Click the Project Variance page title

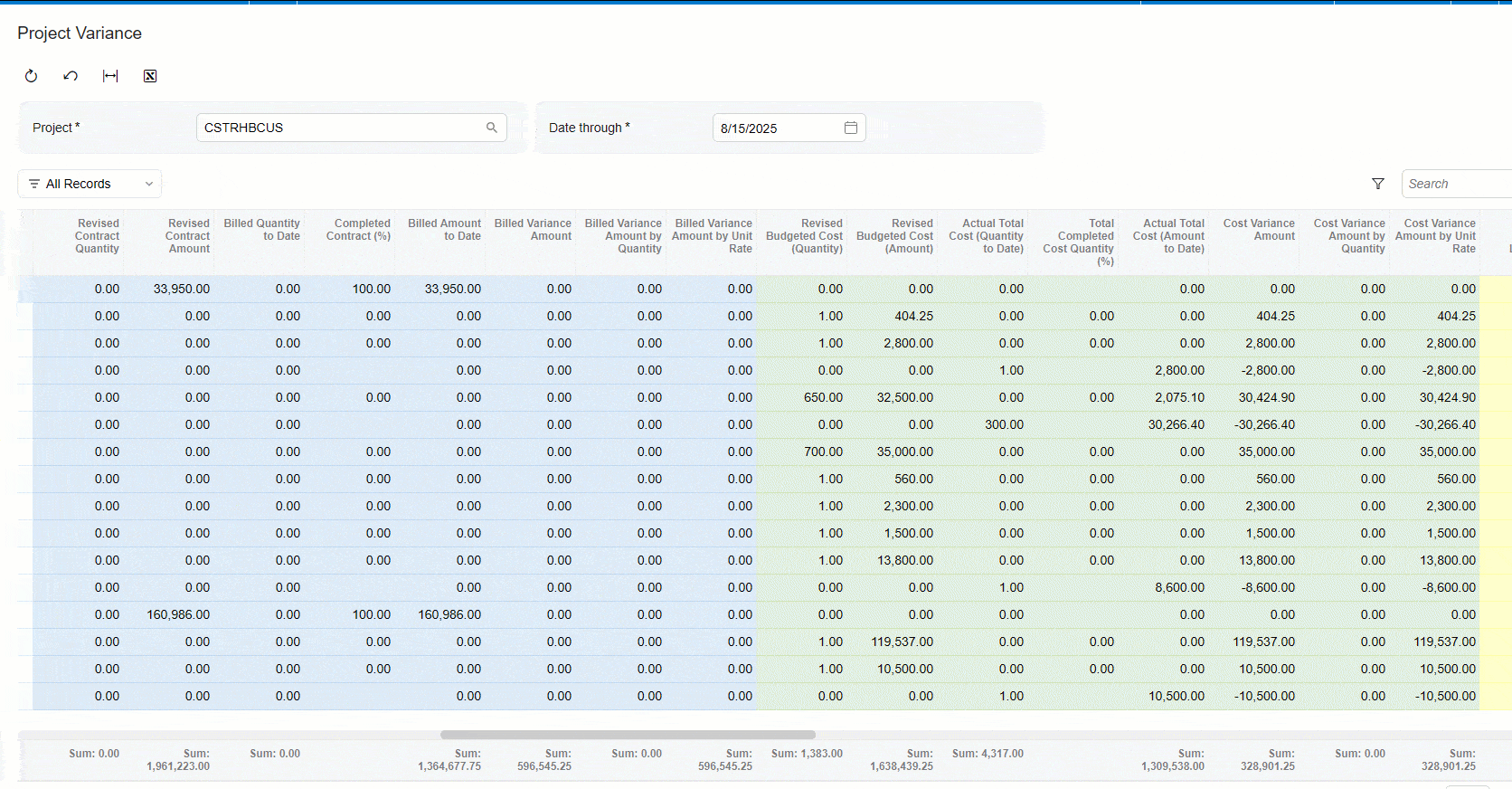pos(80,33)
